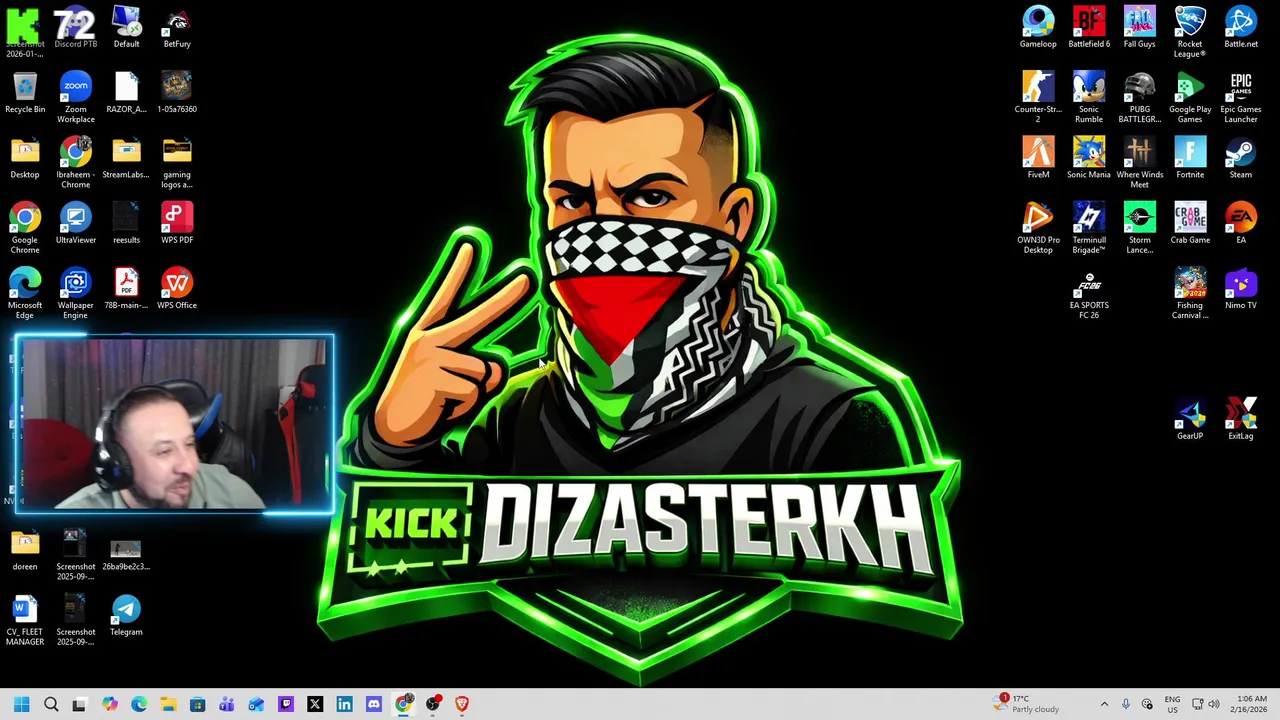This screenshot has width=1280, height=720.
Task: Select the RAZOR_A file icon
Action: click(126, 93)
